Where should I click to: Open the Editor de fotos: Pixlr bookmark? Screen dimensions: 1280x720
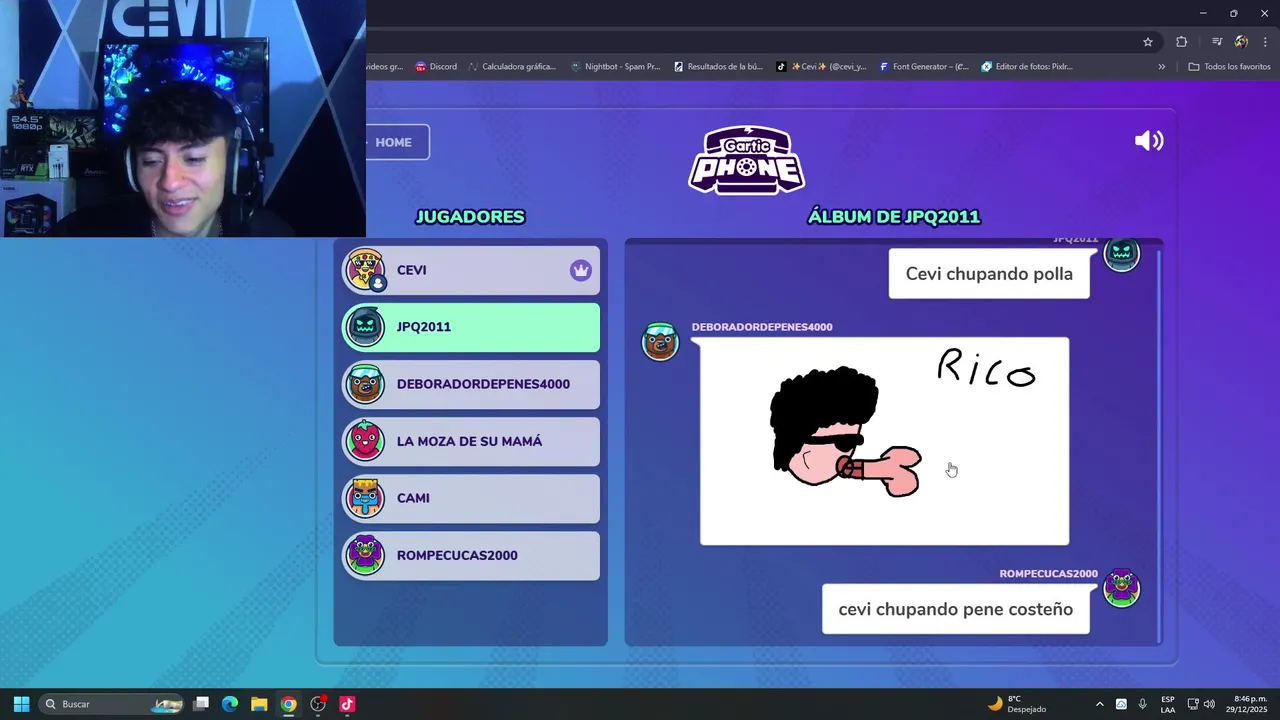[x=1027, y=67]
